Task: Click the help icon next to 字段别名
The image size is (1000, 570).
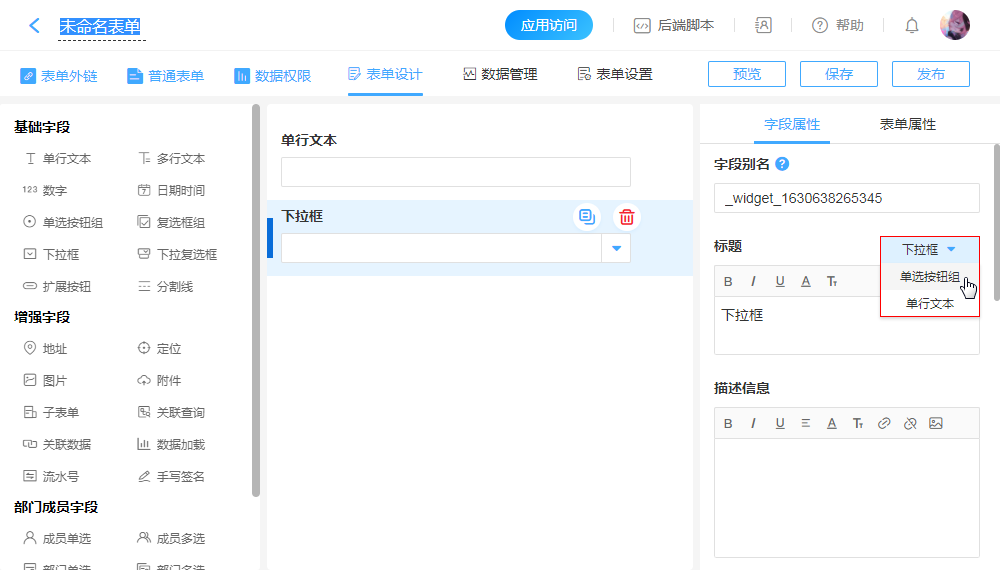Action: [x=782, y=164]
